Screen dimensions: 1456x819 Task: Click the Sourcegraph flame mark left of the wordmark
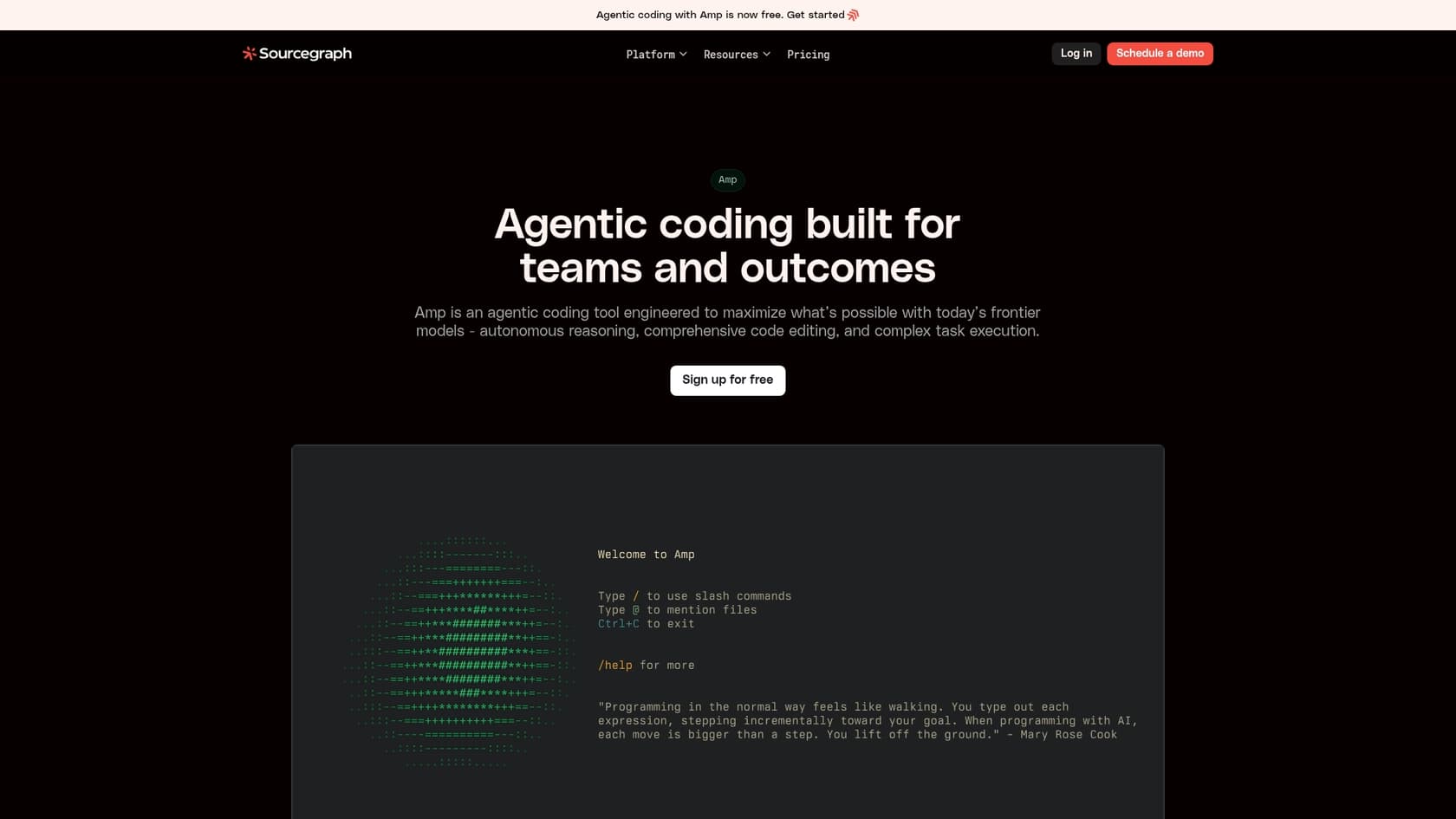(248, 53)
